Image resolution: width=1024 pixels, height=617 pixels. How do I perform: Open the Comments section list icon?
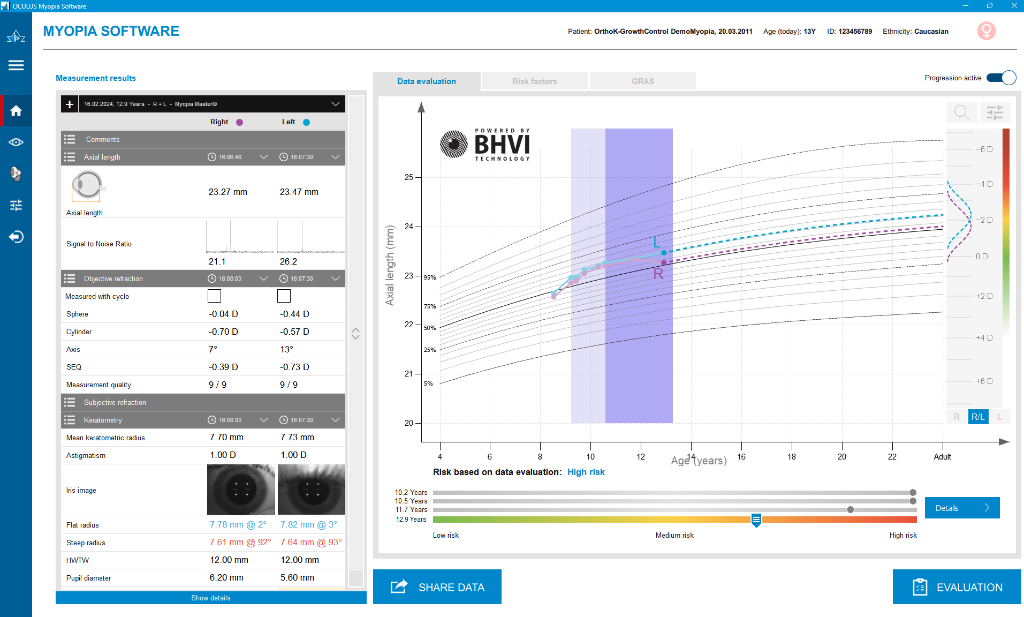(x=69, y=139)
